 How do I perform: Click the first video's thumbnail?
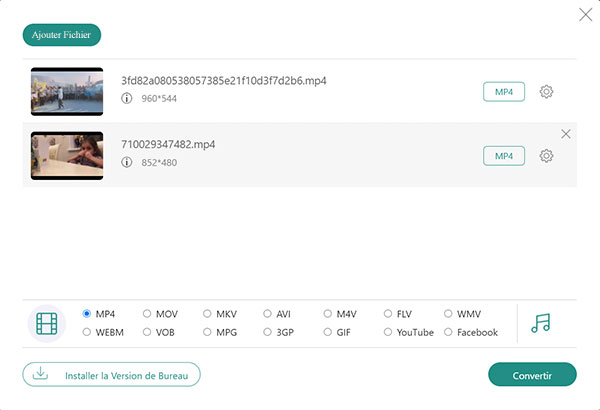click(x=67, y=91)
